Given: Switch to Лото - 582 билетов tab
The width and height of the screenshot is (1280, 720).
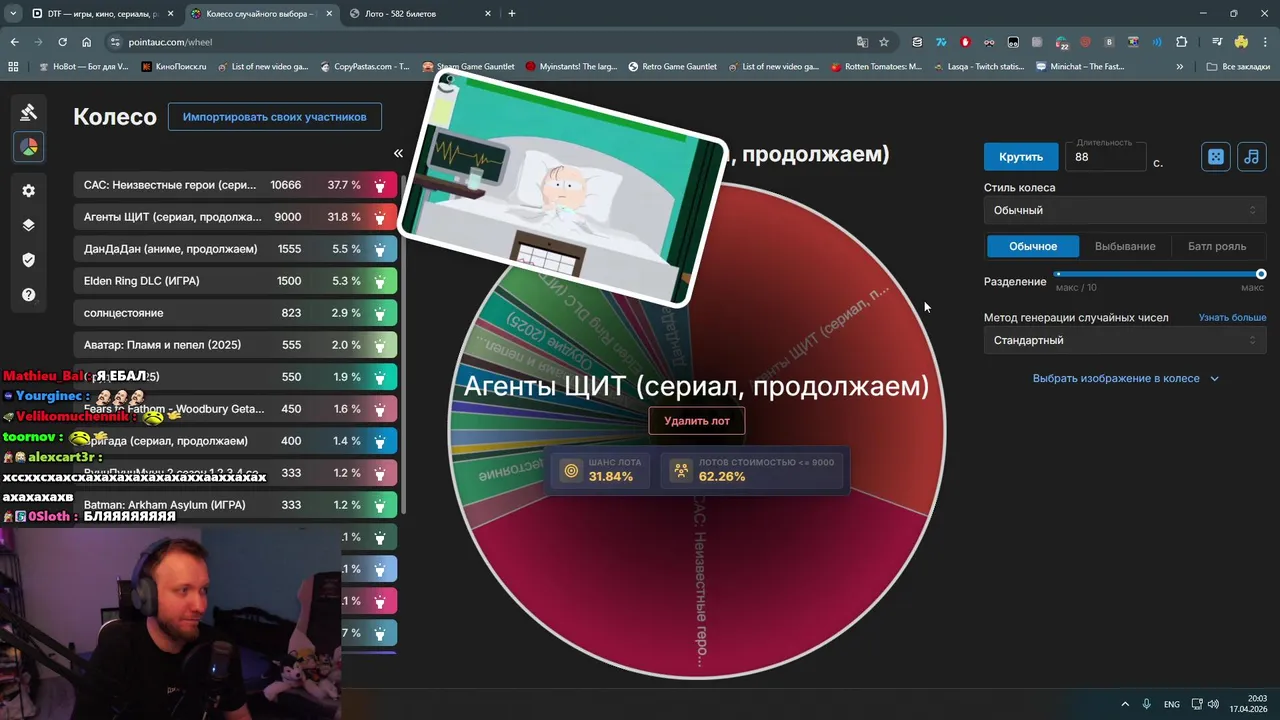Looking at the screenshot, I should (x=420, y=14).
